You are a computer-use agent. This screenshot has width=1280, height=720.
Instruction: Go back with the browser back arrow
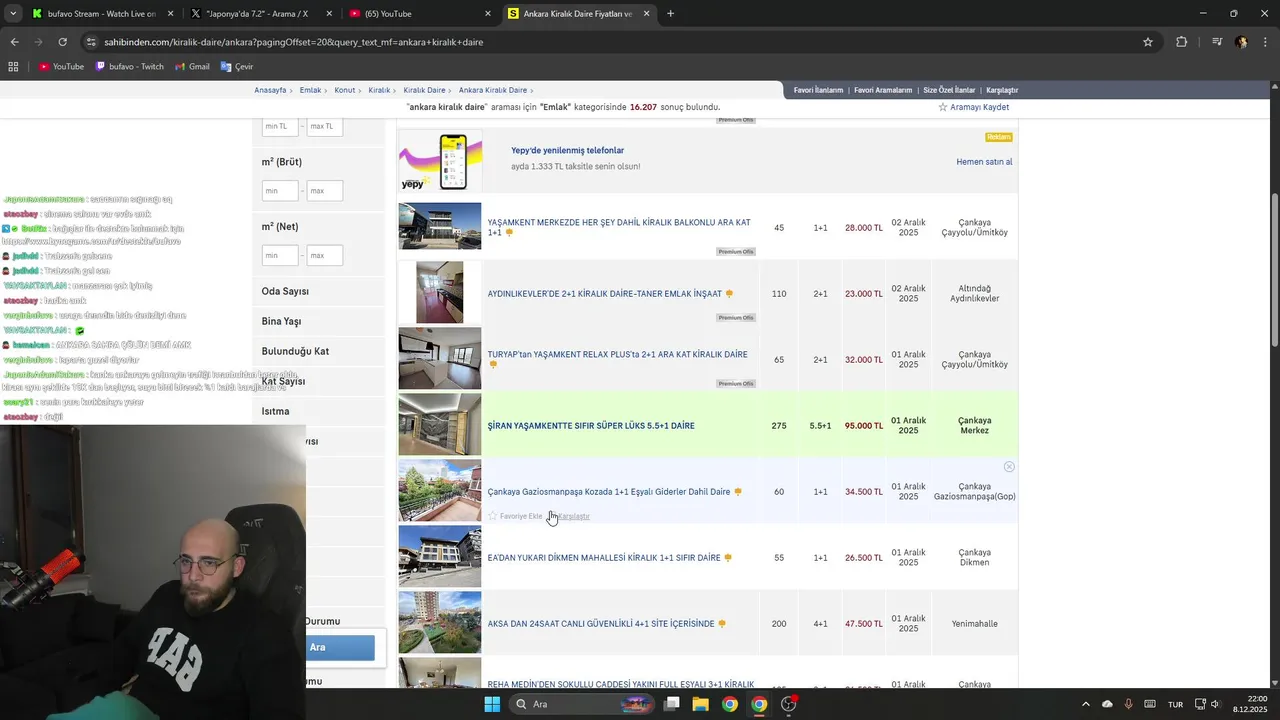(14, 42)
